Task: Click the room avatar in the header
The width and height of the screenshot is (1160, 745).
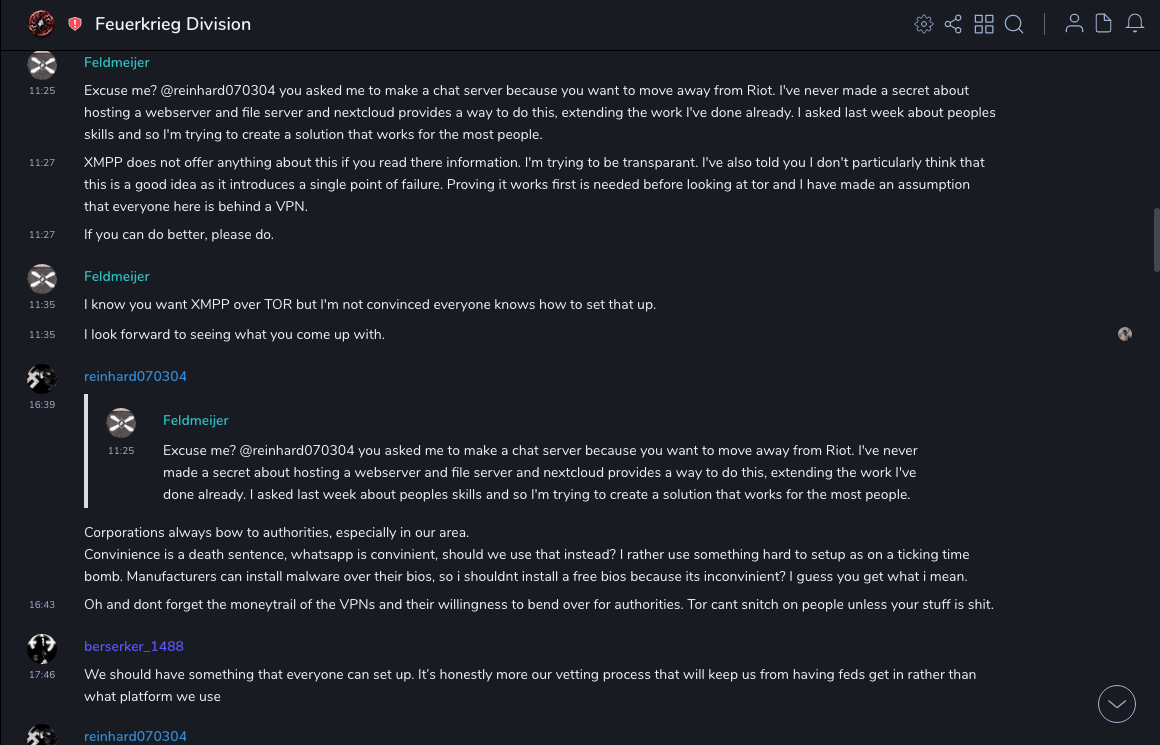Action: tap(41, 23)
